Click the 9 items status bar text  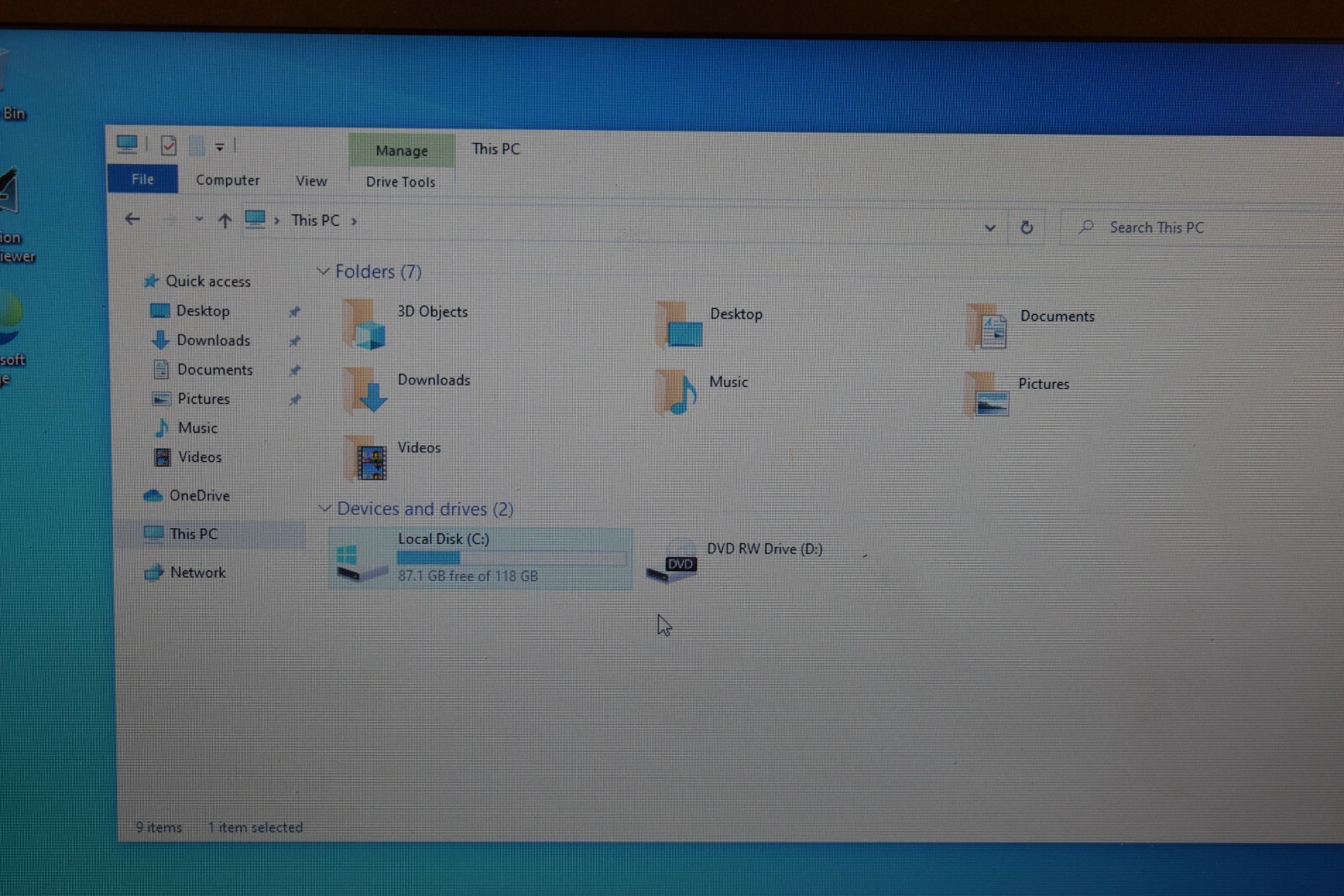click(x=159, y=827)
